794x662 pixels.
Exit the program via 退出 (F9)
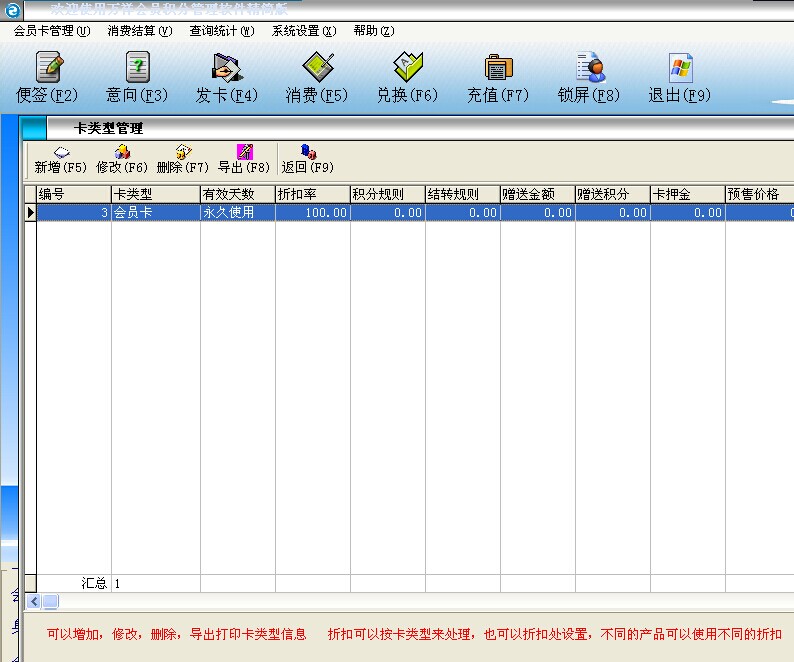pos(679,79)
